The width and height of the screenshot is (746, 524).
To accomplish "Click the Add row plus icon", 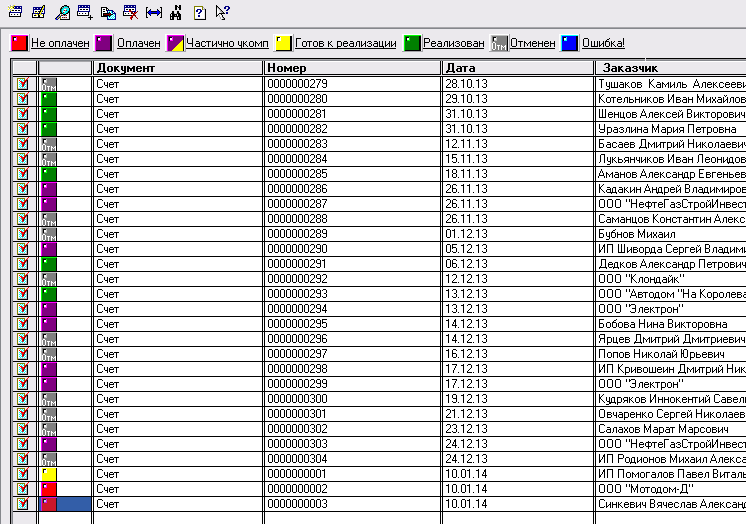I will [x=85, y=12].
